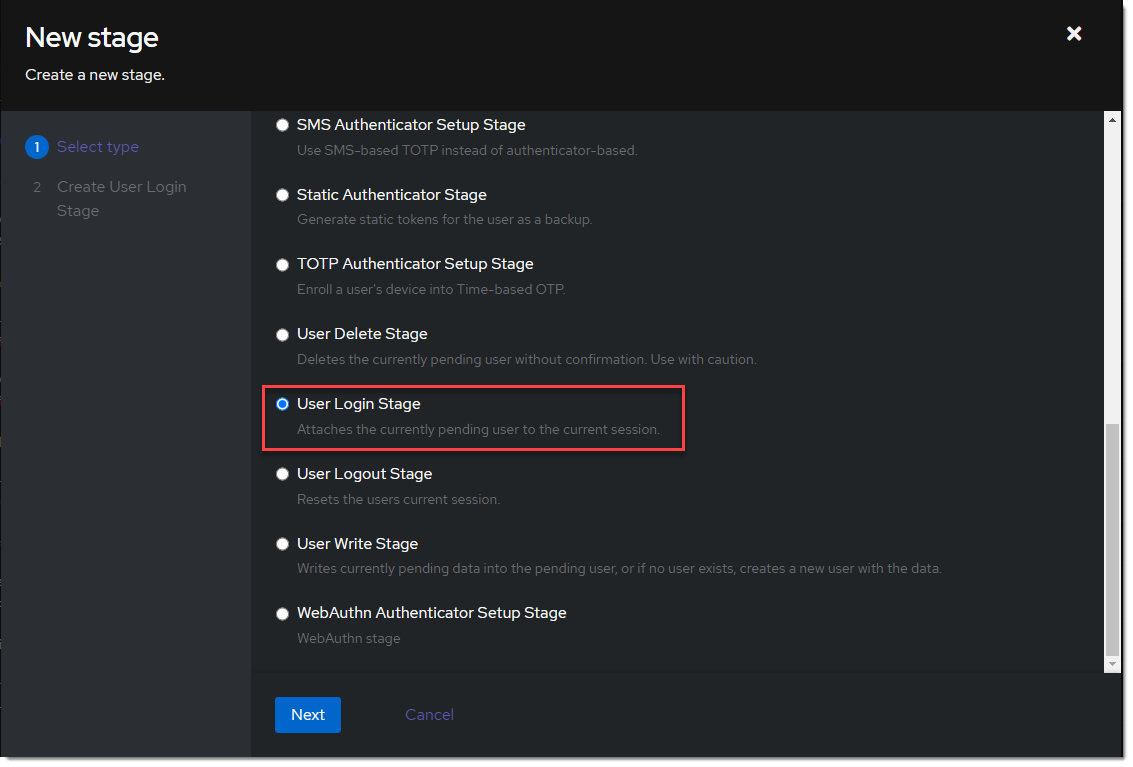Select TOTP Authenticator Setup Stage radio button
Image resolution: width=1133 pixels, height=767 pixels.
[x=283, y=265]
